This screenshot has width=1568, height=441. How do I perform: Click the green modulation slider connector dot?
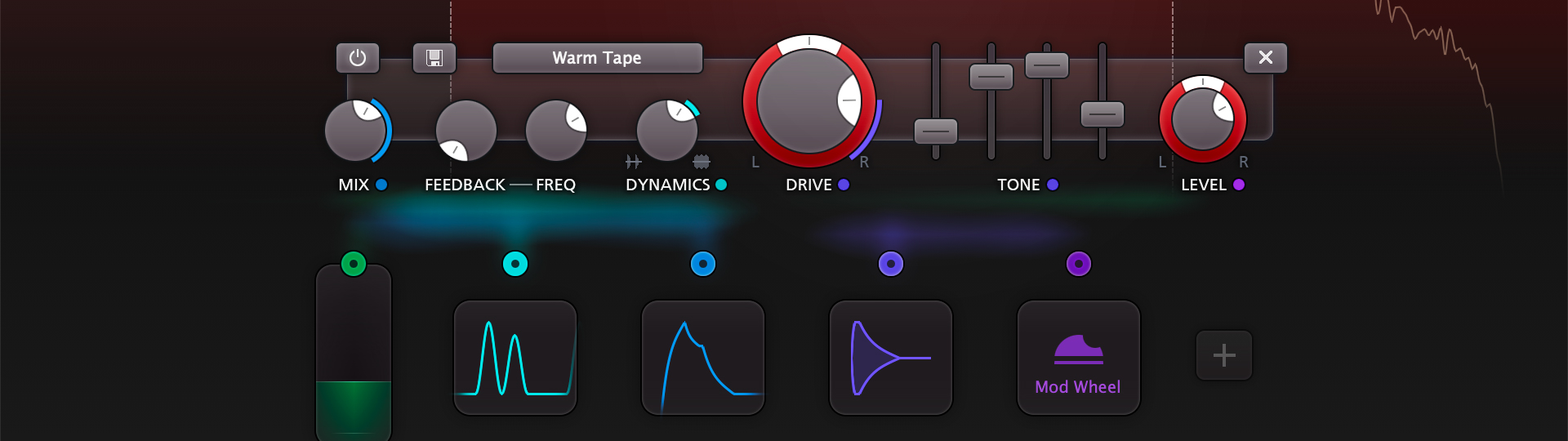click(354, 264)
